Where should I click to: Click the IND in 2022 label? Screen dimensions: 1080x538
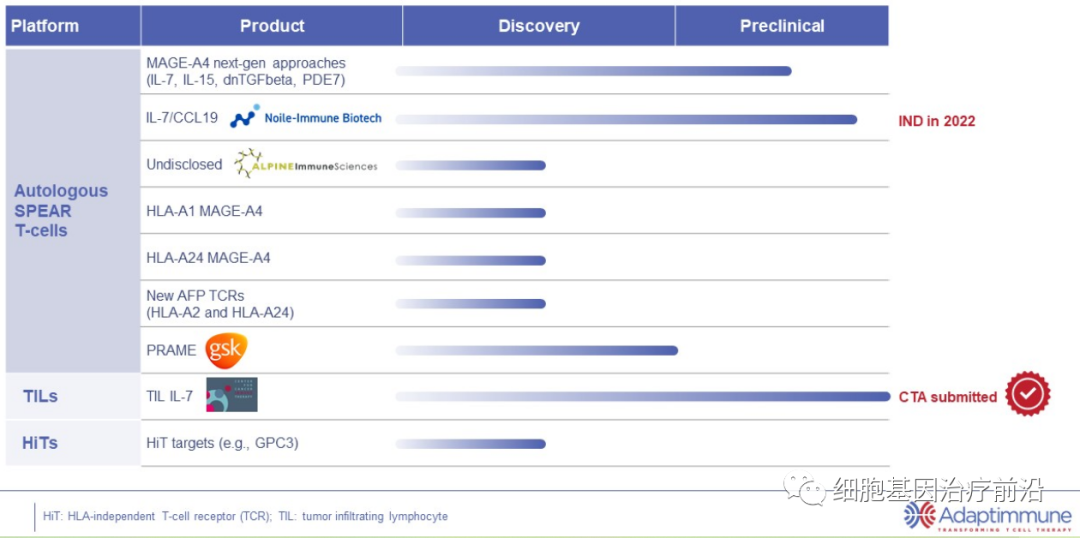tap(937, 121)
